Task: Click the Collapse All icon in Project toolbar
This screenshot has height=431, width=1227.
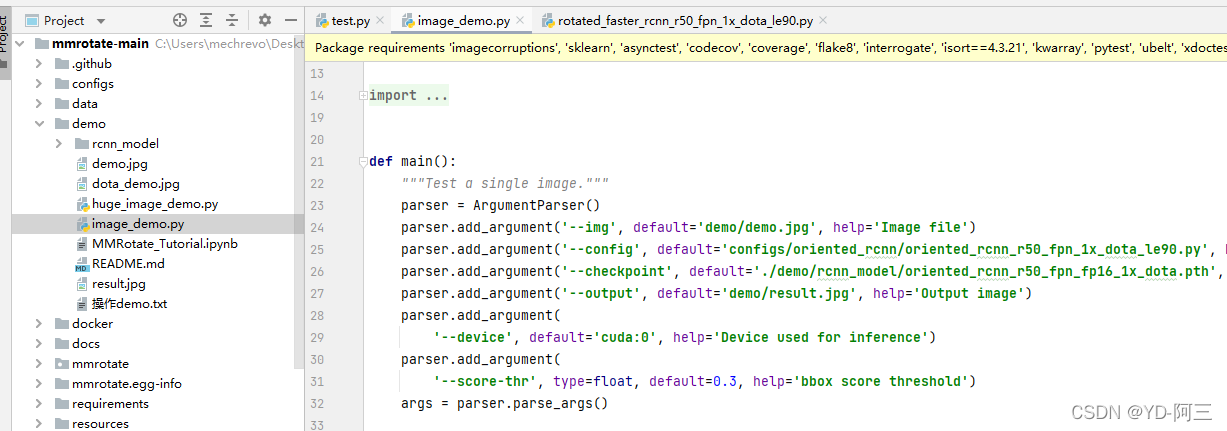Action: click(232, 20)
